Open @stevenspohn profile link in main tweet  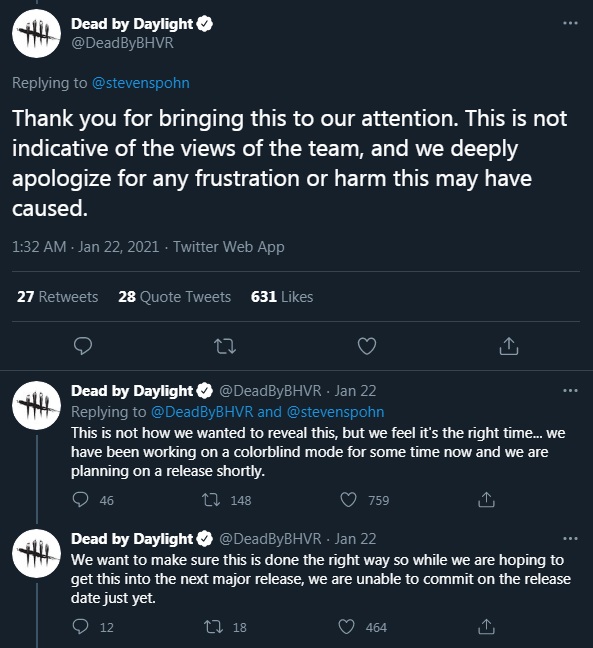pos(141,83)
